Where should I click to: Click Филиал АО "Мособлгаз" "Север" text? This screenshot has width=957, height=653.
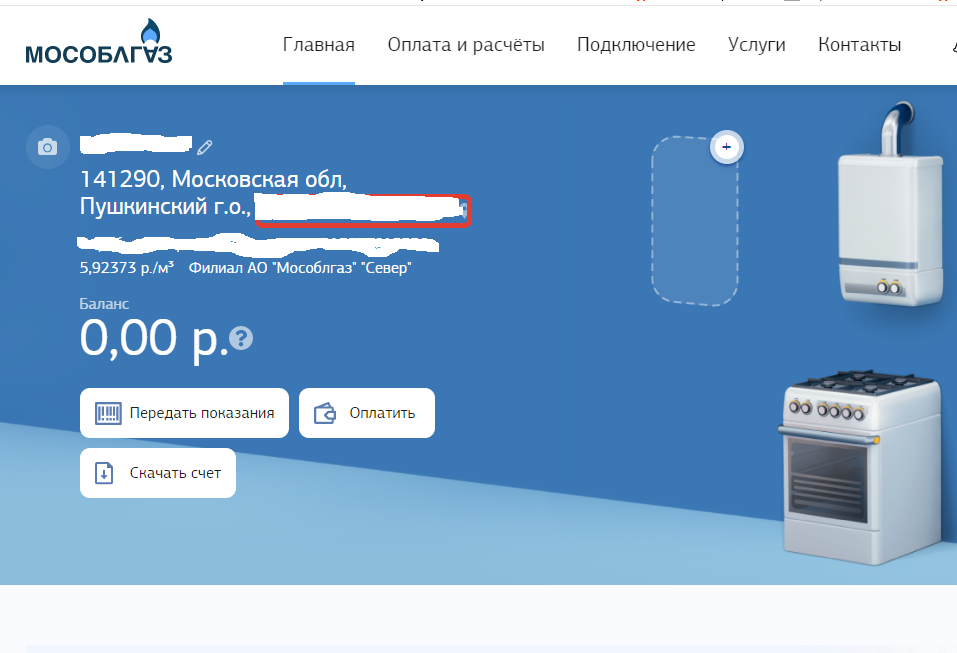click(x=300, y=268)
